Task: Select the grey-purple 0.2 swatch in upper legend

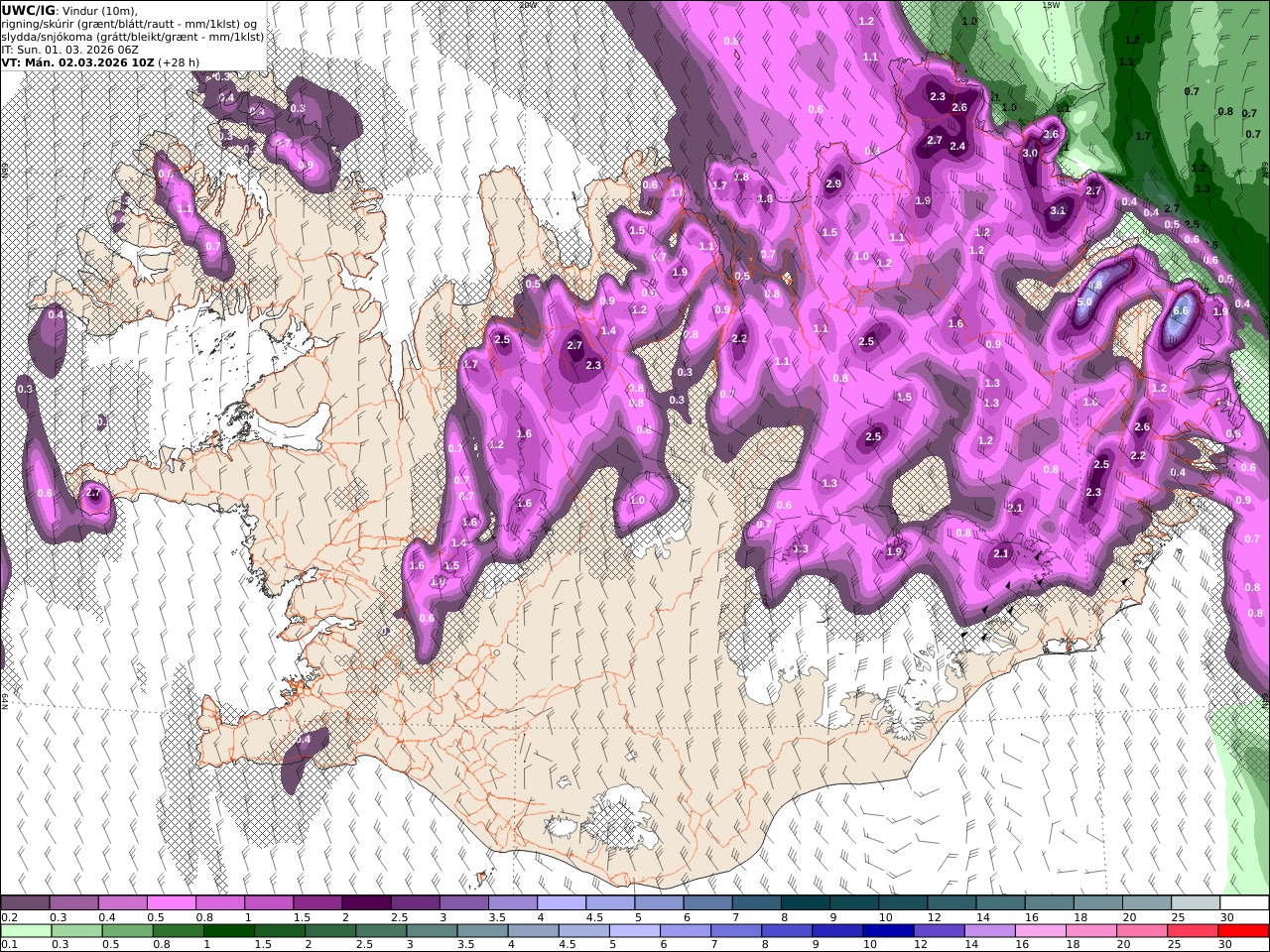Action: [x=25, y=902]
